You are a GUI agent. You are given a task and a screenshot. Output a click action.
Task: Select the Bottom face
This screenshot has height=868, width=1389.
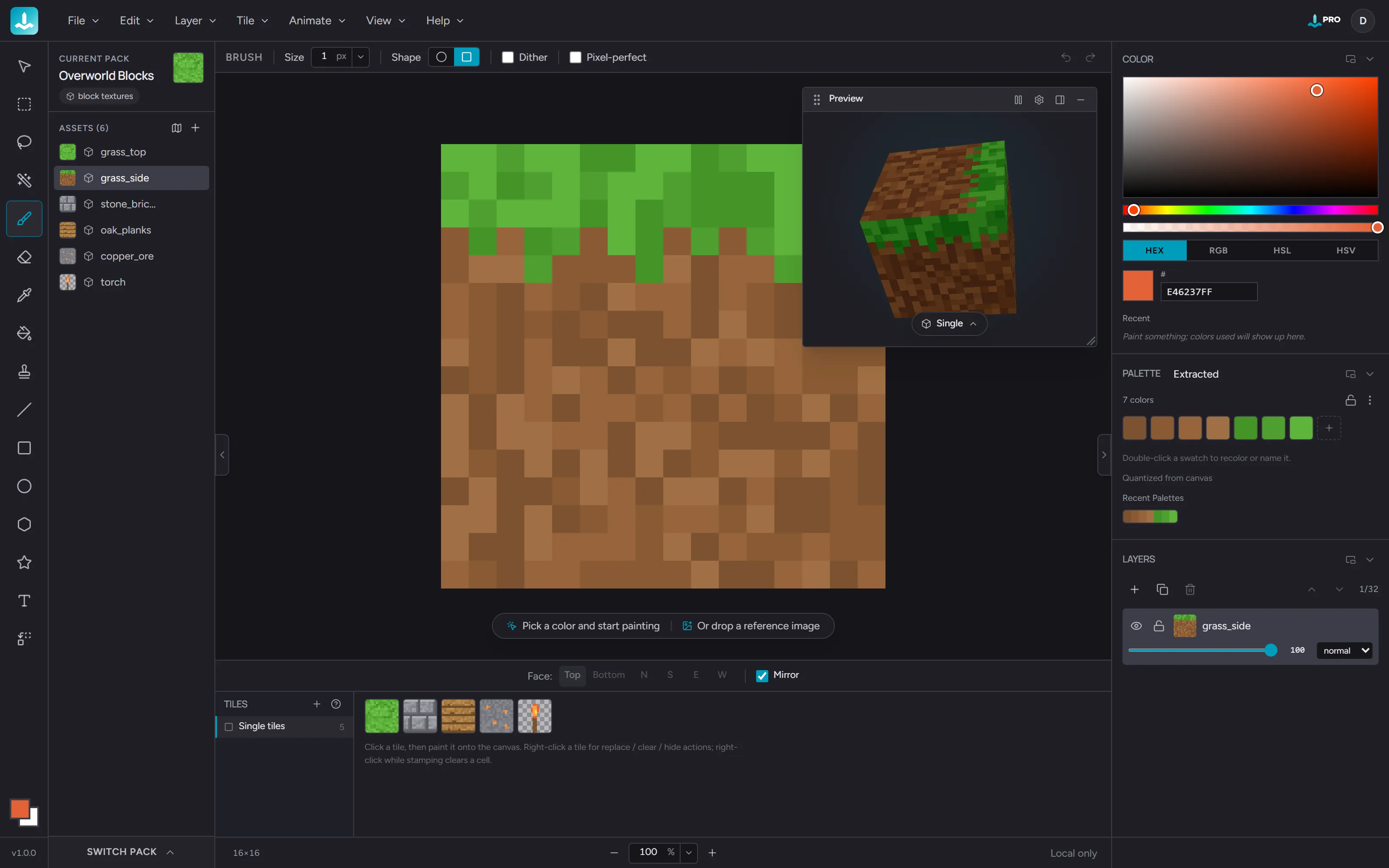(609, 675)
